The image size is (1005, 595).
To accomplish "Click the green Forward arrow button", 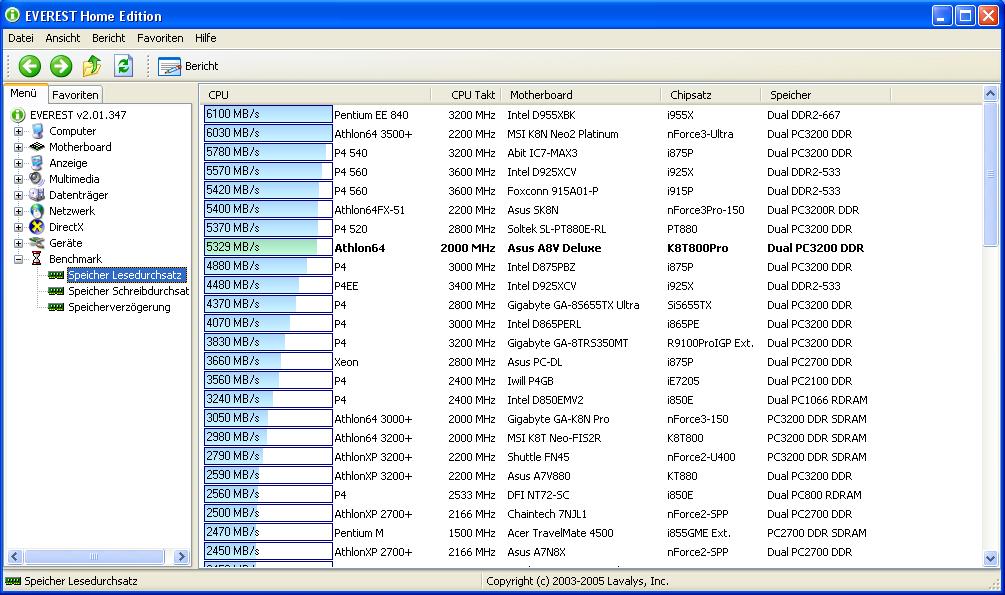I will (x=61, y=65).
